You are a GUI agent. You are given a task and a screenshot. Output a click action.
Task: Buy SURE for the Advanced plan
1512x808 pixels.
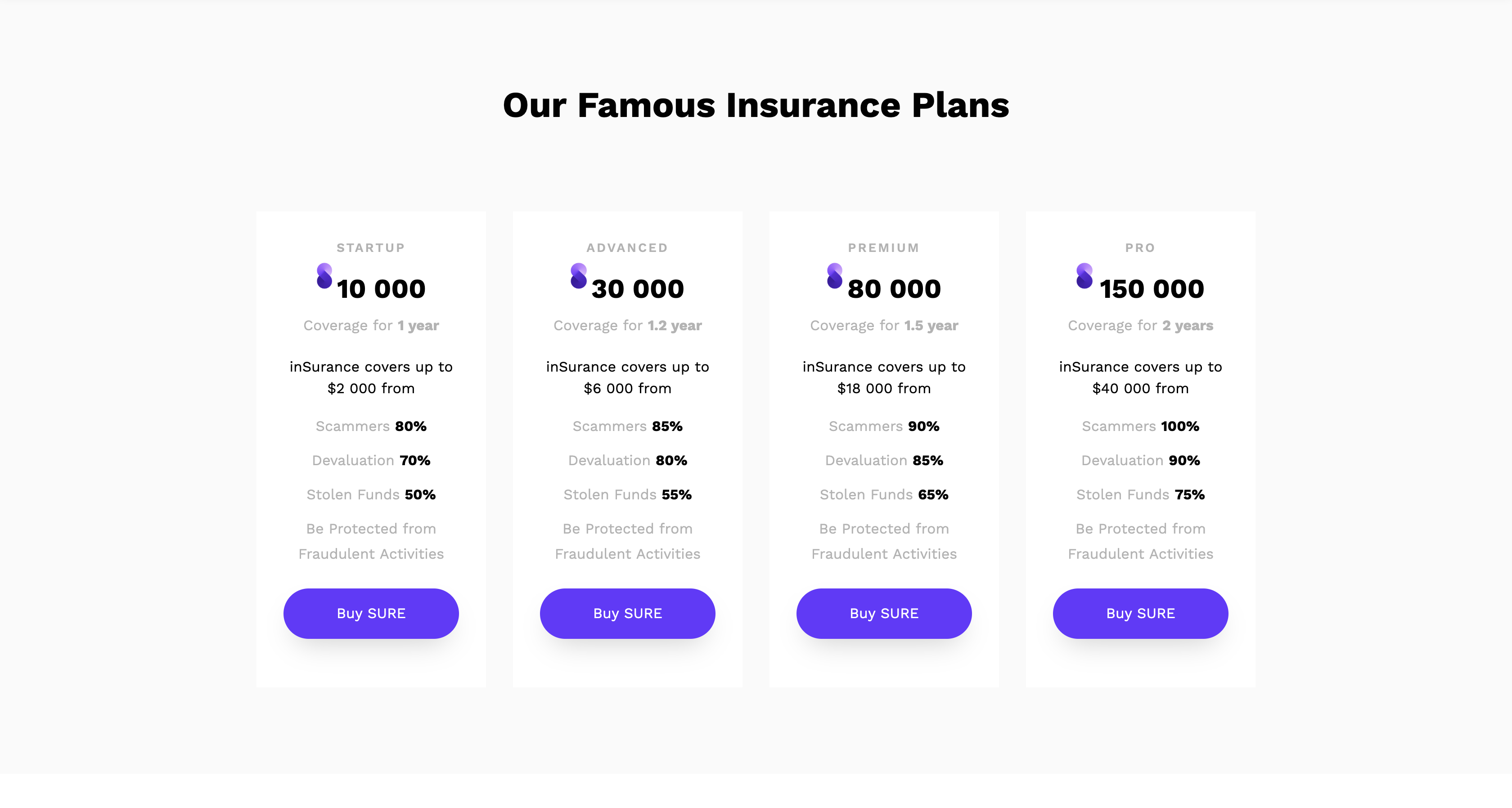[x=627, y=613]
